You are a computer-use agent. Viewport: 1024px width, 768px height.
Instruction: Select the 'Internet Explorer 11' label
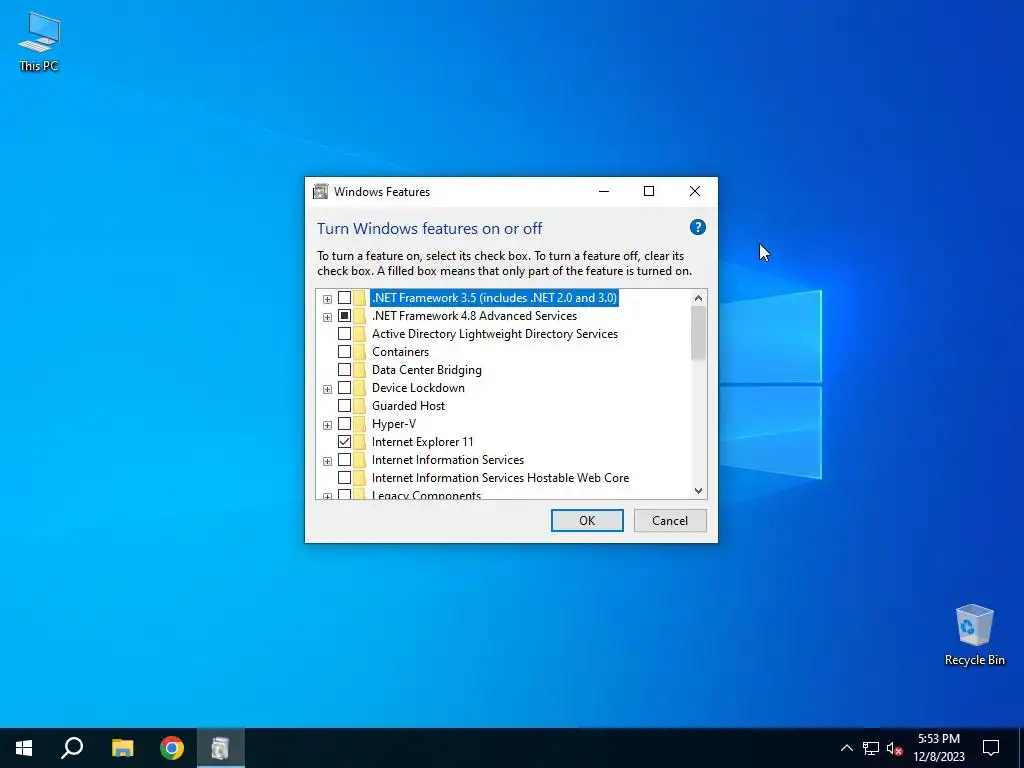click(x=423, y=441)
